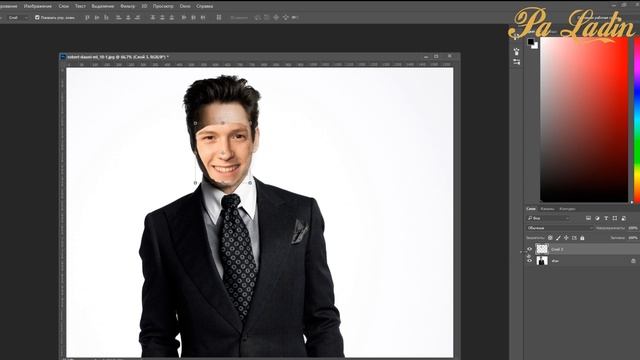
Task: Open the layer fill value dropdown
Action: click(x=633, y=238)
